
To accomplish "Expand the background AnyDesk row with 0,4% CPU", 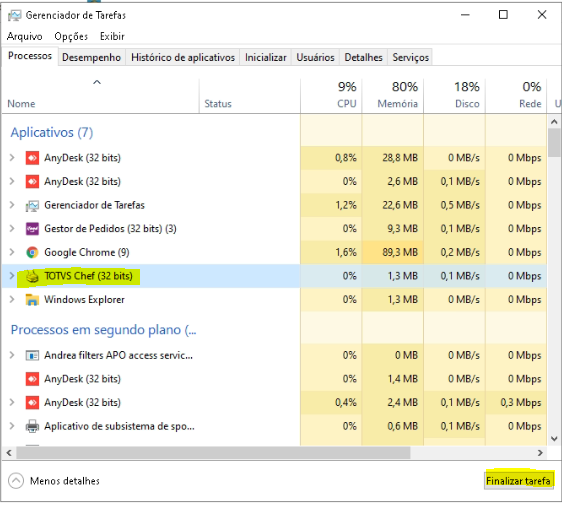I will click(x=12, y=402).
